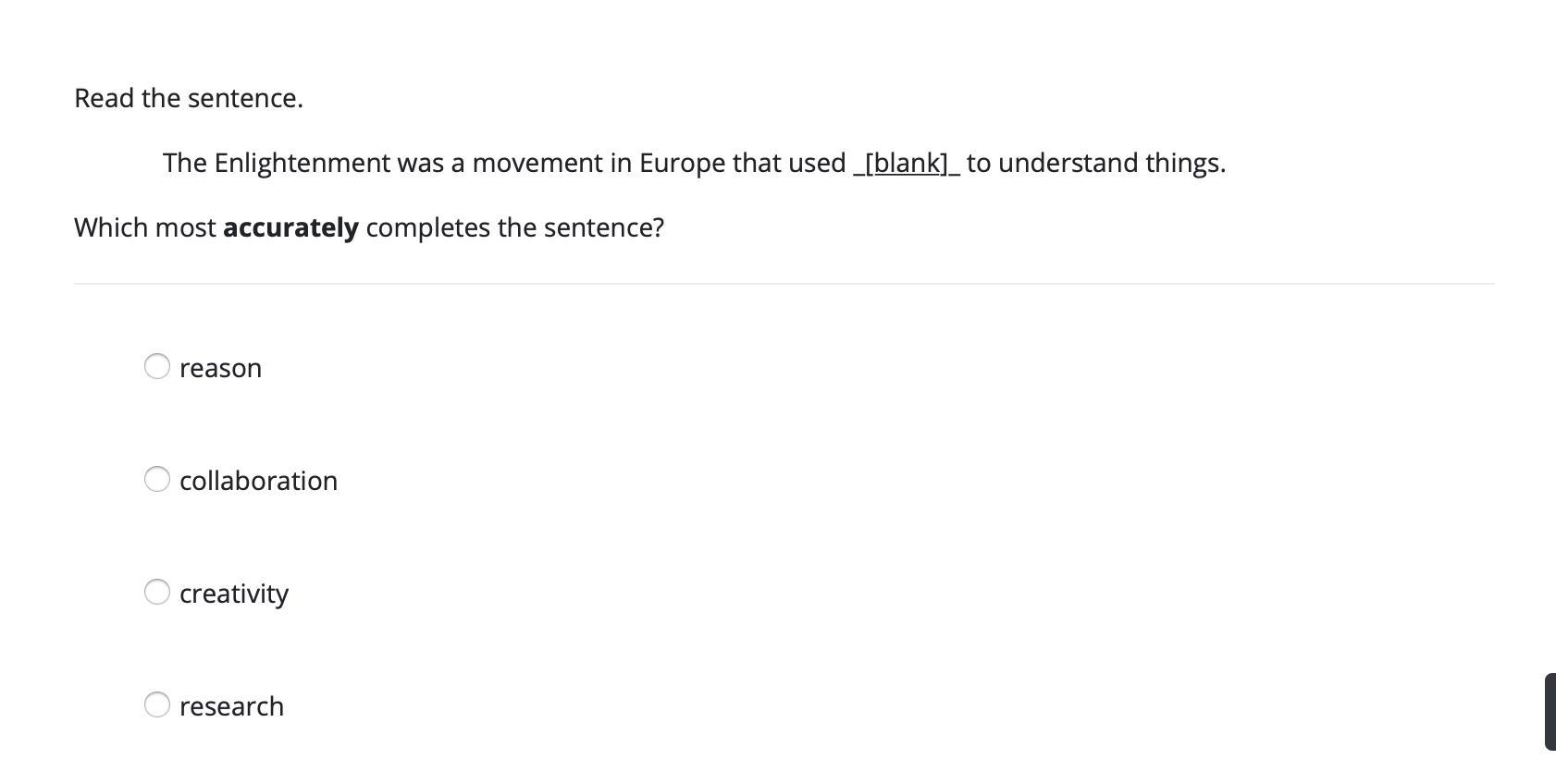Click the bold word "accurately"
1556x784 pixels.
click(290, 227)
